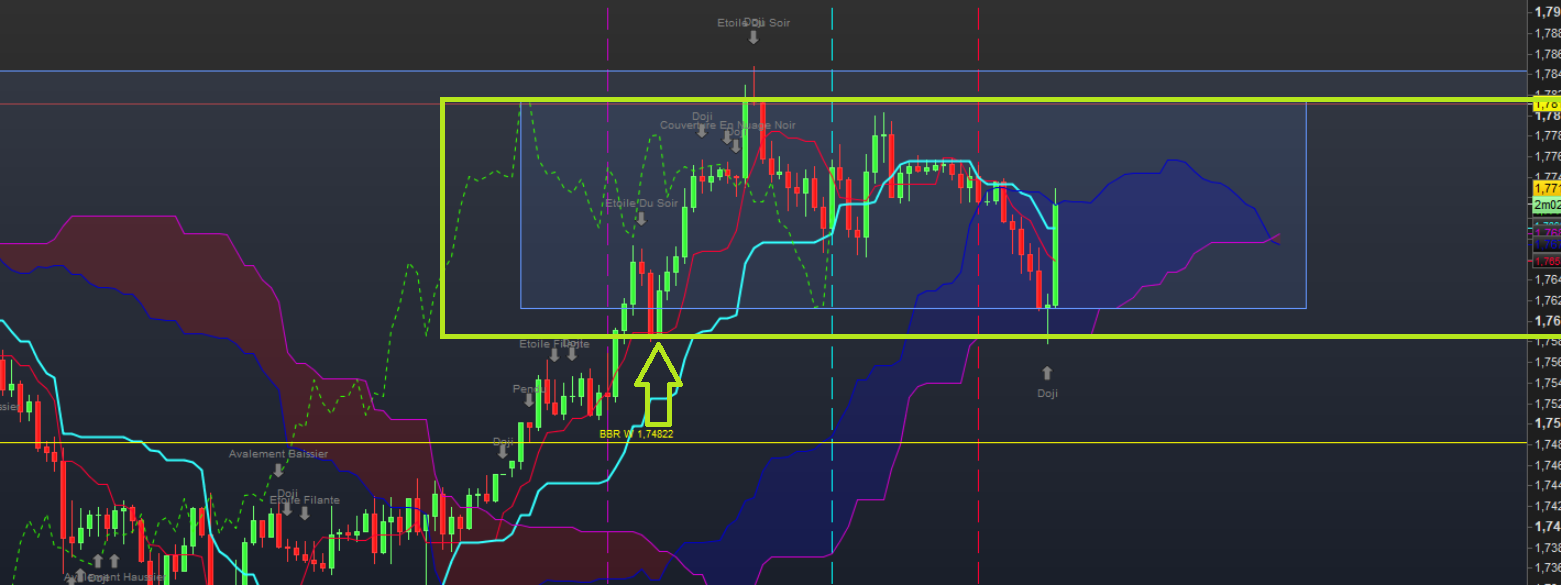Click the 'BBR W 1,74822' label
This screenshot has height=585, width=1561.
click(x=636, y=434)
